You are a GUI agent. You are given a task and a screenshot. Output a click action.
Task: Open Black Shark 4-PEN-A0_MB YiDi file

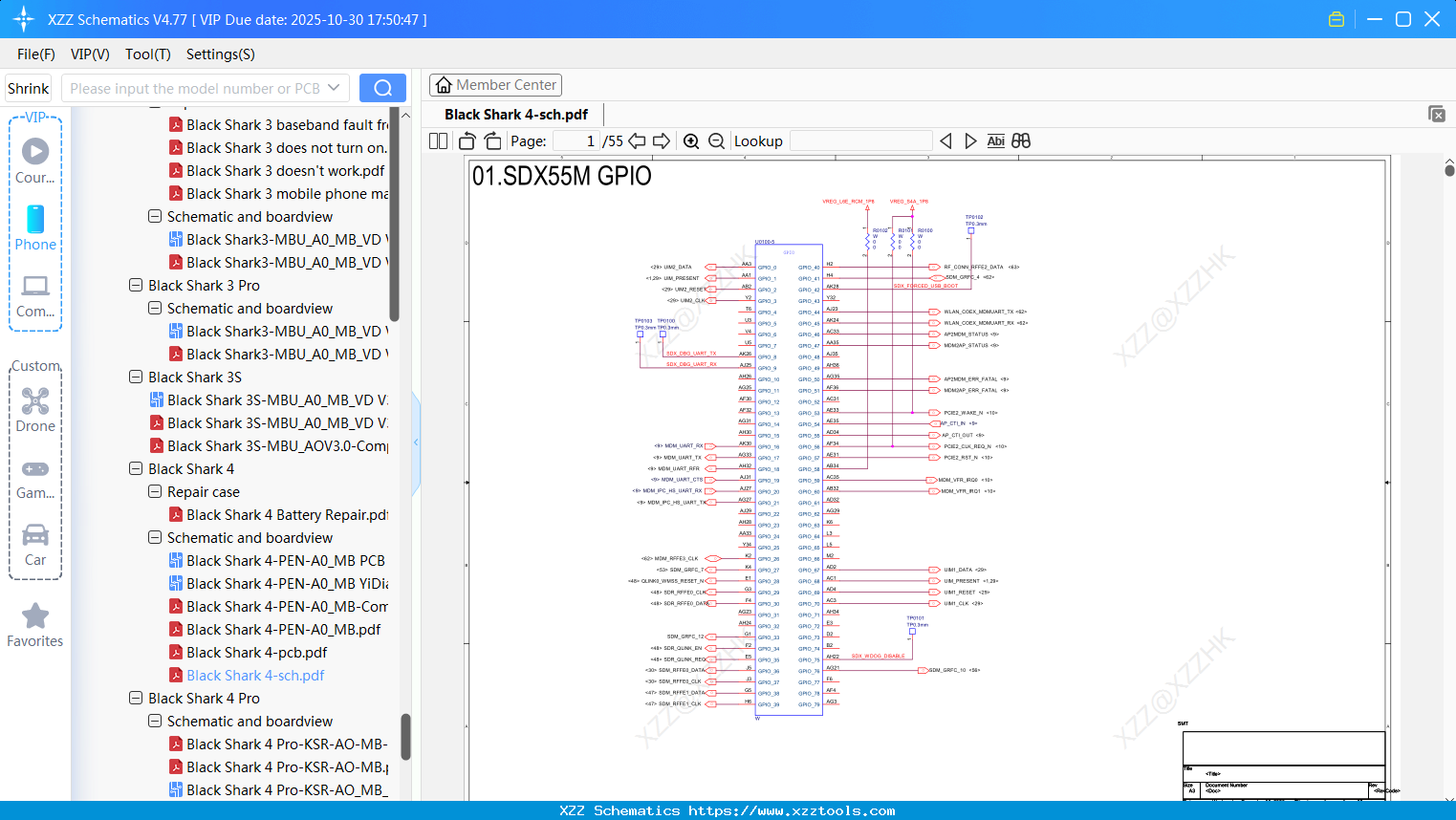(x=287, y=583)
